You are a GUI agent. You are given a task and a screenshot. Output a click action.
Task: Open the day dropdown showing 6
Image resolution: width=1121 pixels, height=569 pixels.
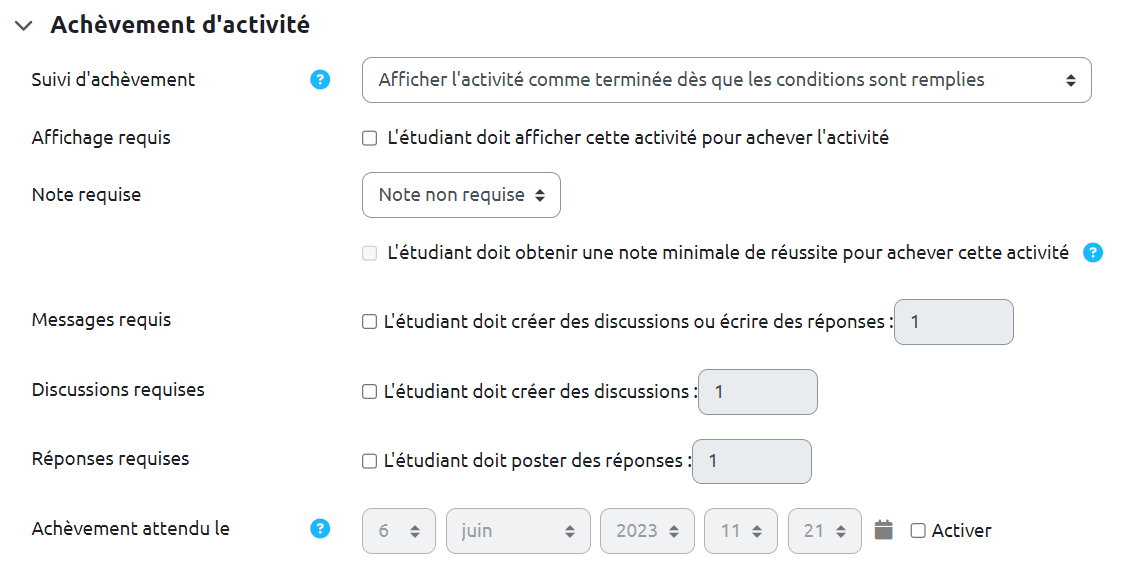(399, 531)
